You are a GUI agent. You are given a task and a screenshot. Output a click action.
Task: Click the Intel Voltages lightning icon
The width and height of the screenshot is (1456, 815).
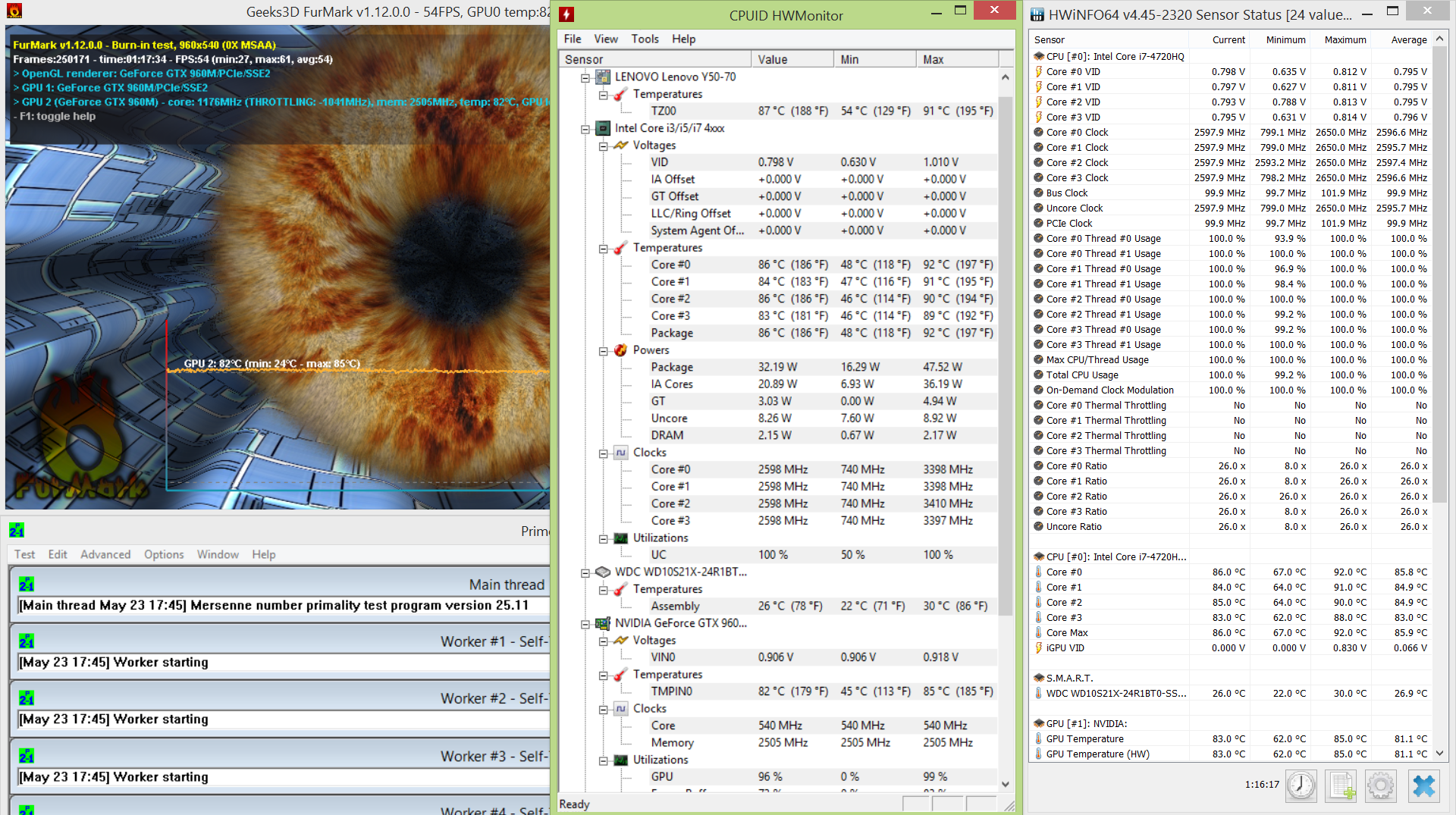(621, 145)
